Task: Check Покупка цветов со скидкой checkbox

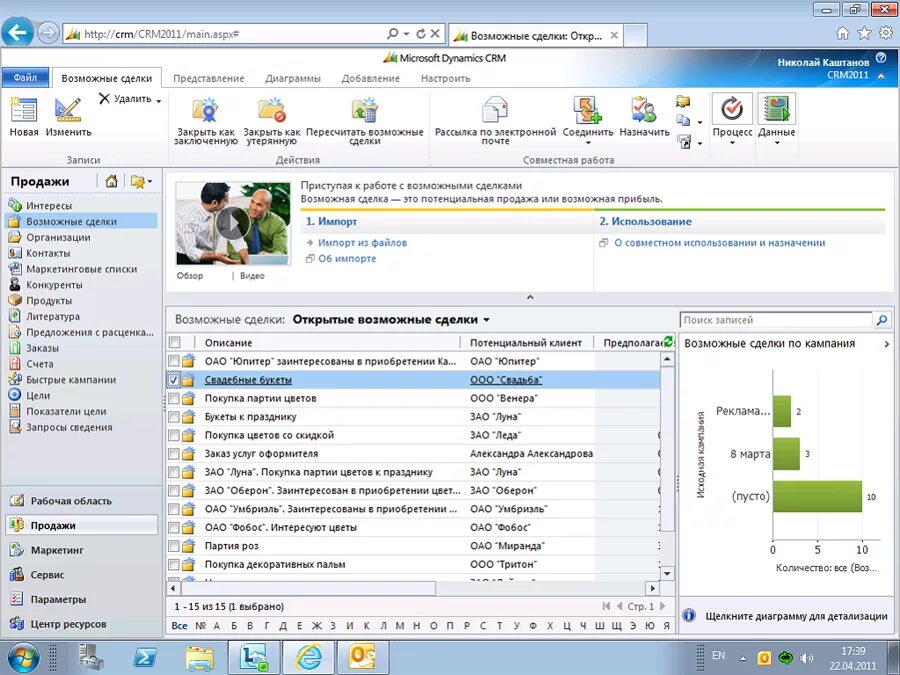Action: click(174, 435)
